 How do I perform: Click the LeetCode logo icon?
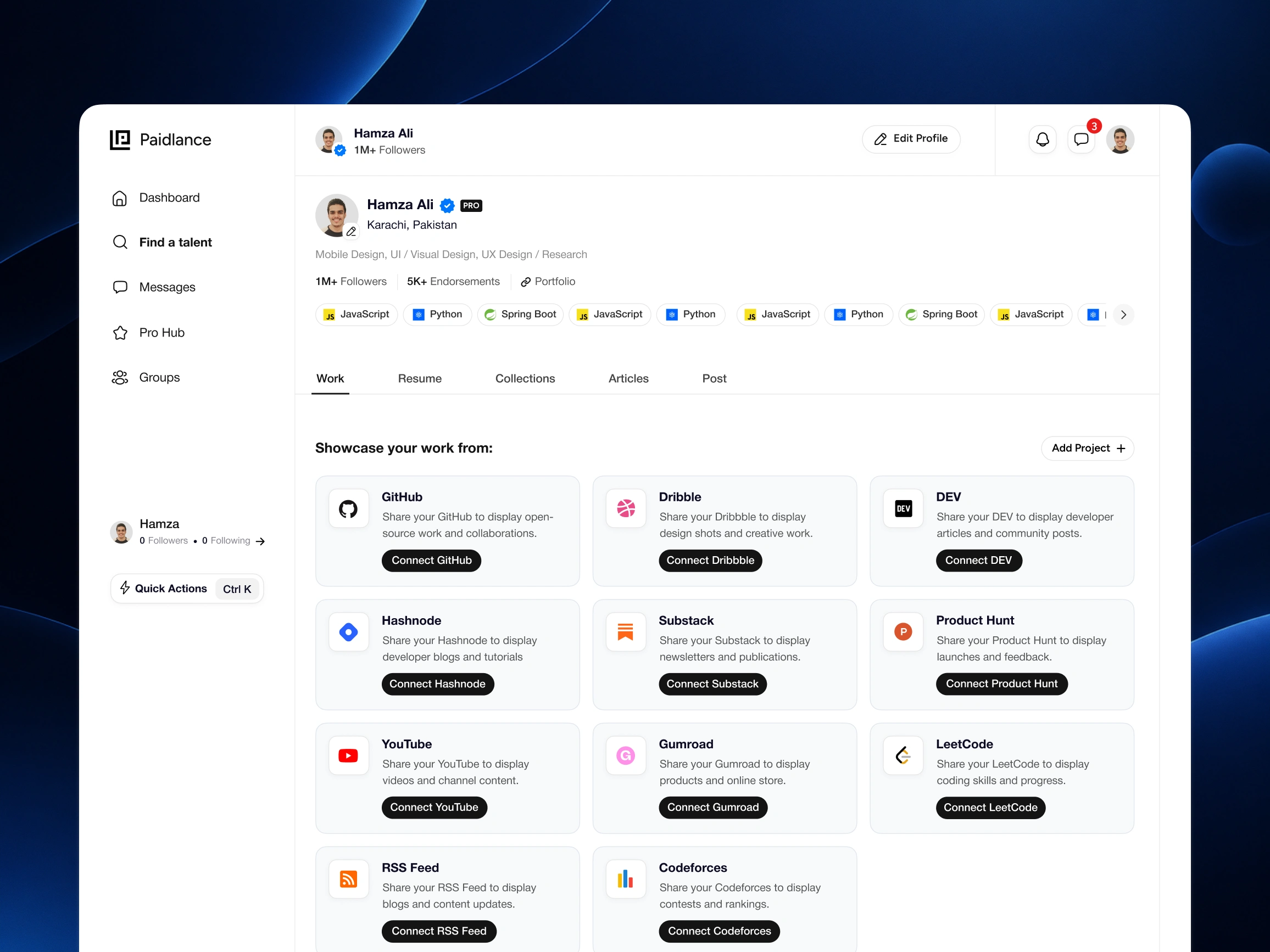[903, 756]
